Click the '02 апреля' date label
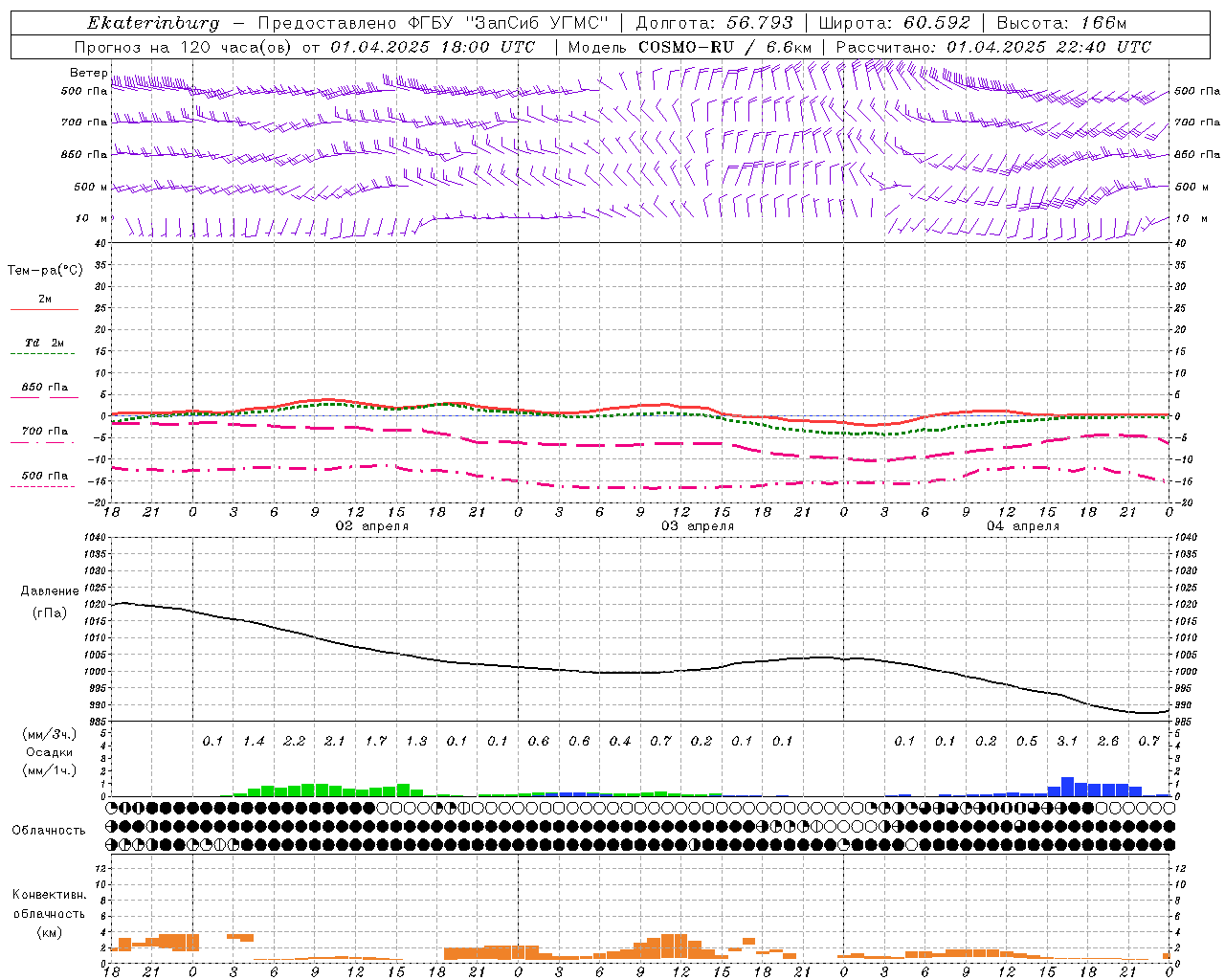The height and width of the screenshot is (980, 1225). point(371,526)
